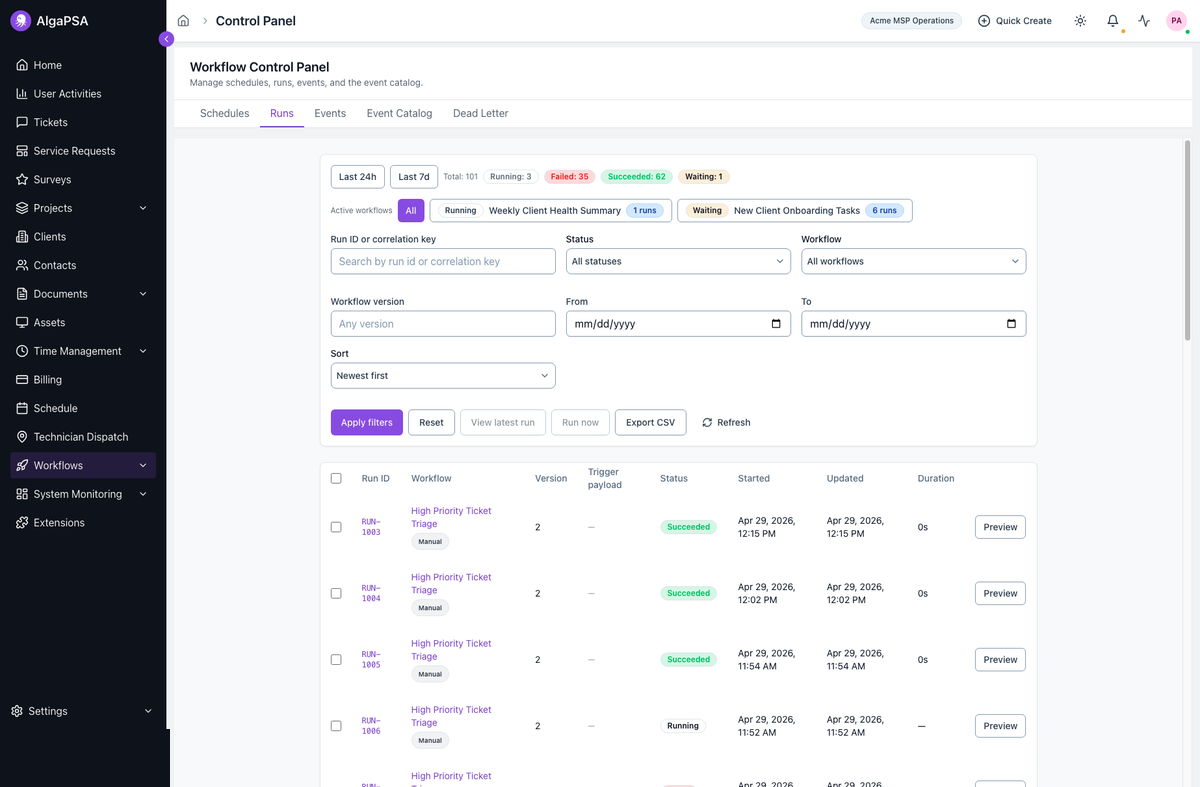Toggle the light/dark theme icon

[x=1080, y=21]
